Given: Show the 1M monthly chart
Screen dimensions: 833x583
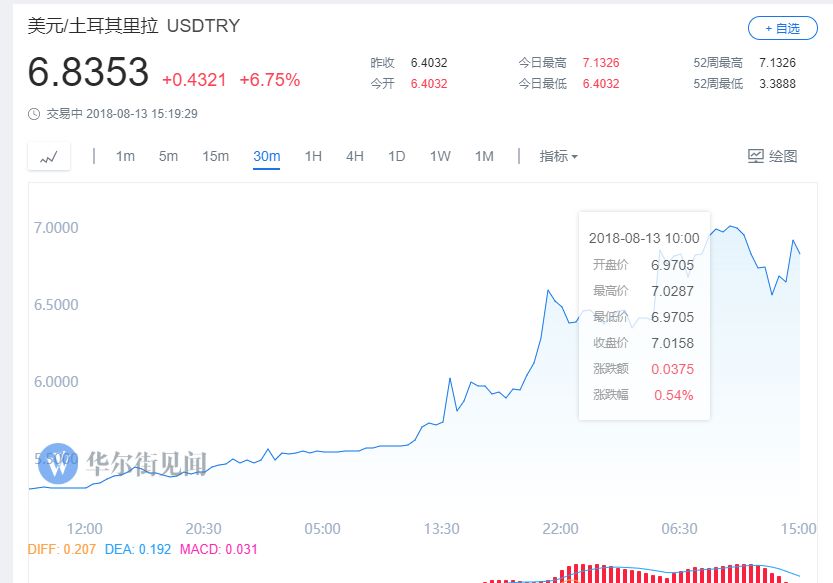Looking at the screenshot, I should (484, 156).
